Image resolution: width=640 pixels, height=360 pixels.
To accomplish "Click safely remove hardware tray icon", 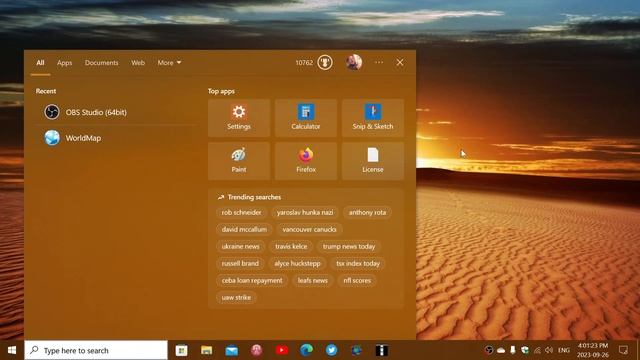I will point(513,350).
